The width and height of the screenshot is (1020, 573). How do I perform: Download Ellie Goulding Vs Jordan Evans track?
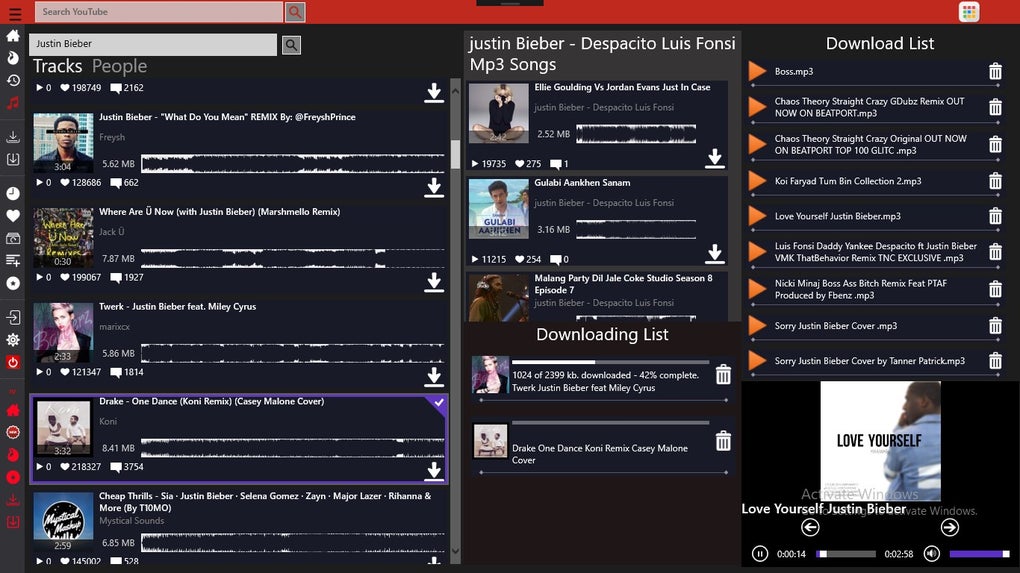tap(715, 158)
